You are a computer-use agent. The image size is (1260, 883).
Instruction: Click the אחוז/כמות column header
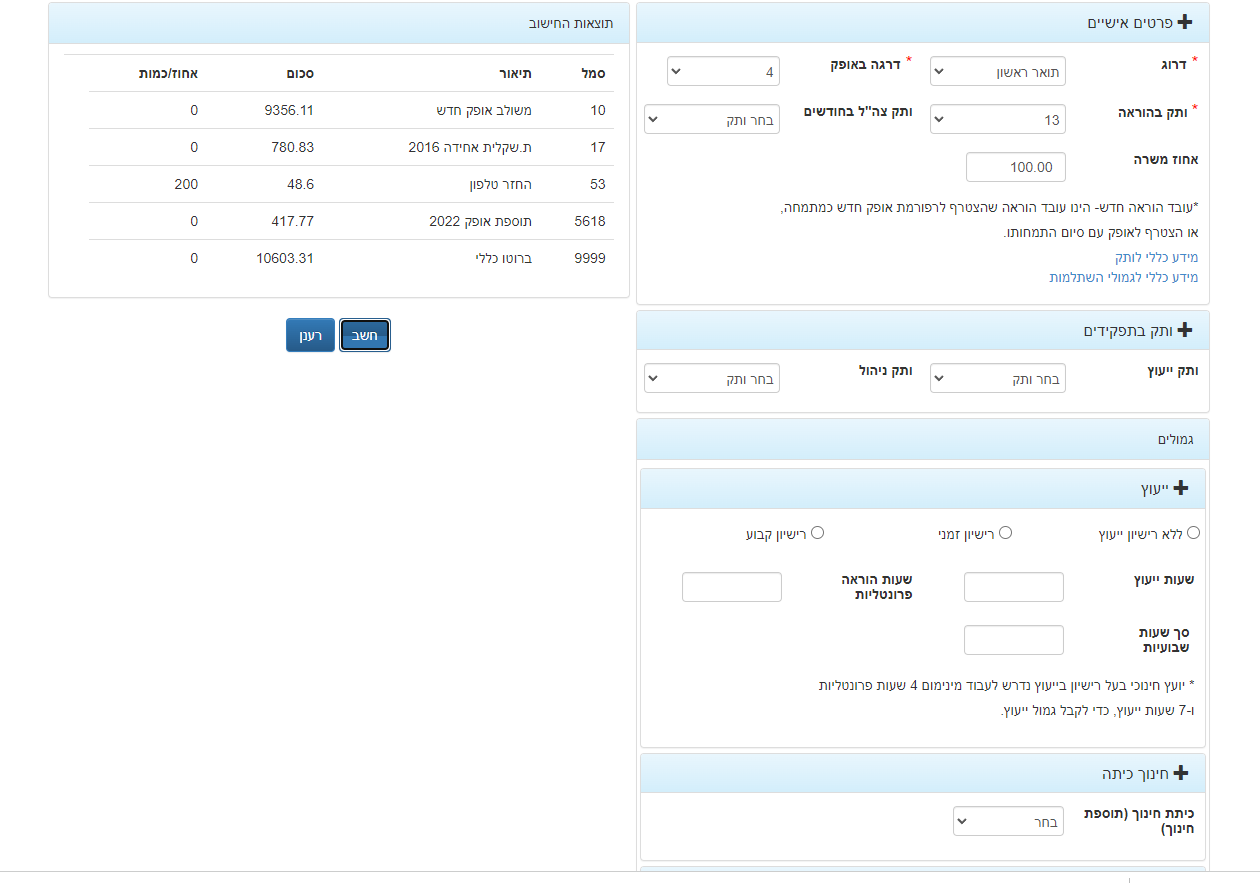168,73
